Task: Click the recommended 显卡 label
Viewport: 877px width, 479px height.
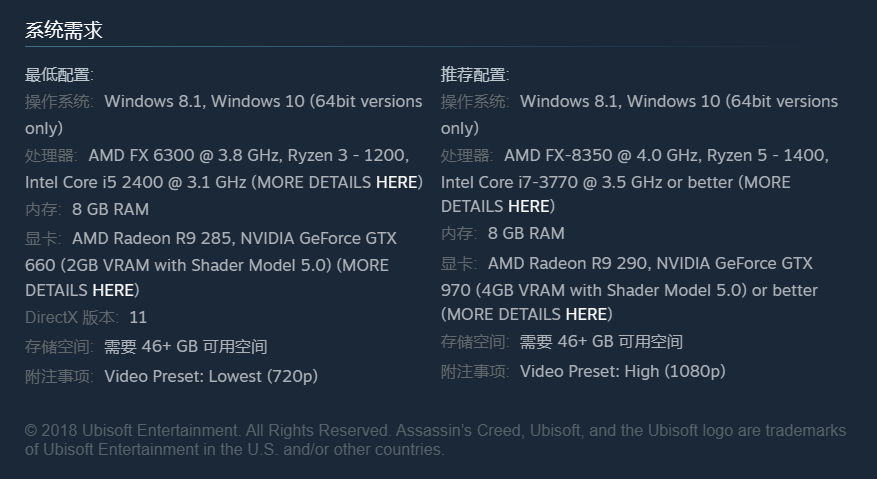Action: pos(459,263)
